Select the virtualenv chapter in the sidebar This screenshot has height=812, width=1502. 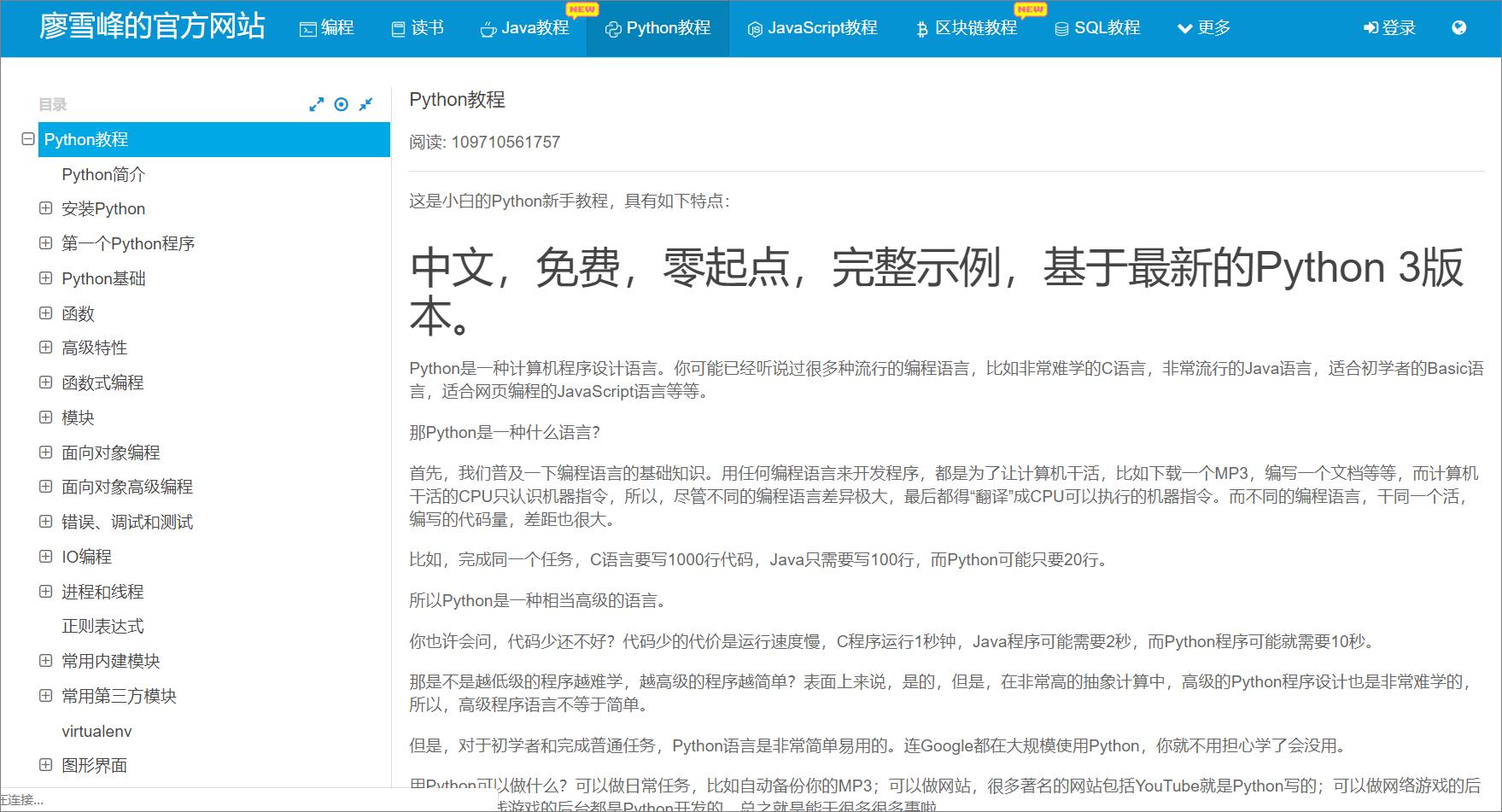pos(98,731)
